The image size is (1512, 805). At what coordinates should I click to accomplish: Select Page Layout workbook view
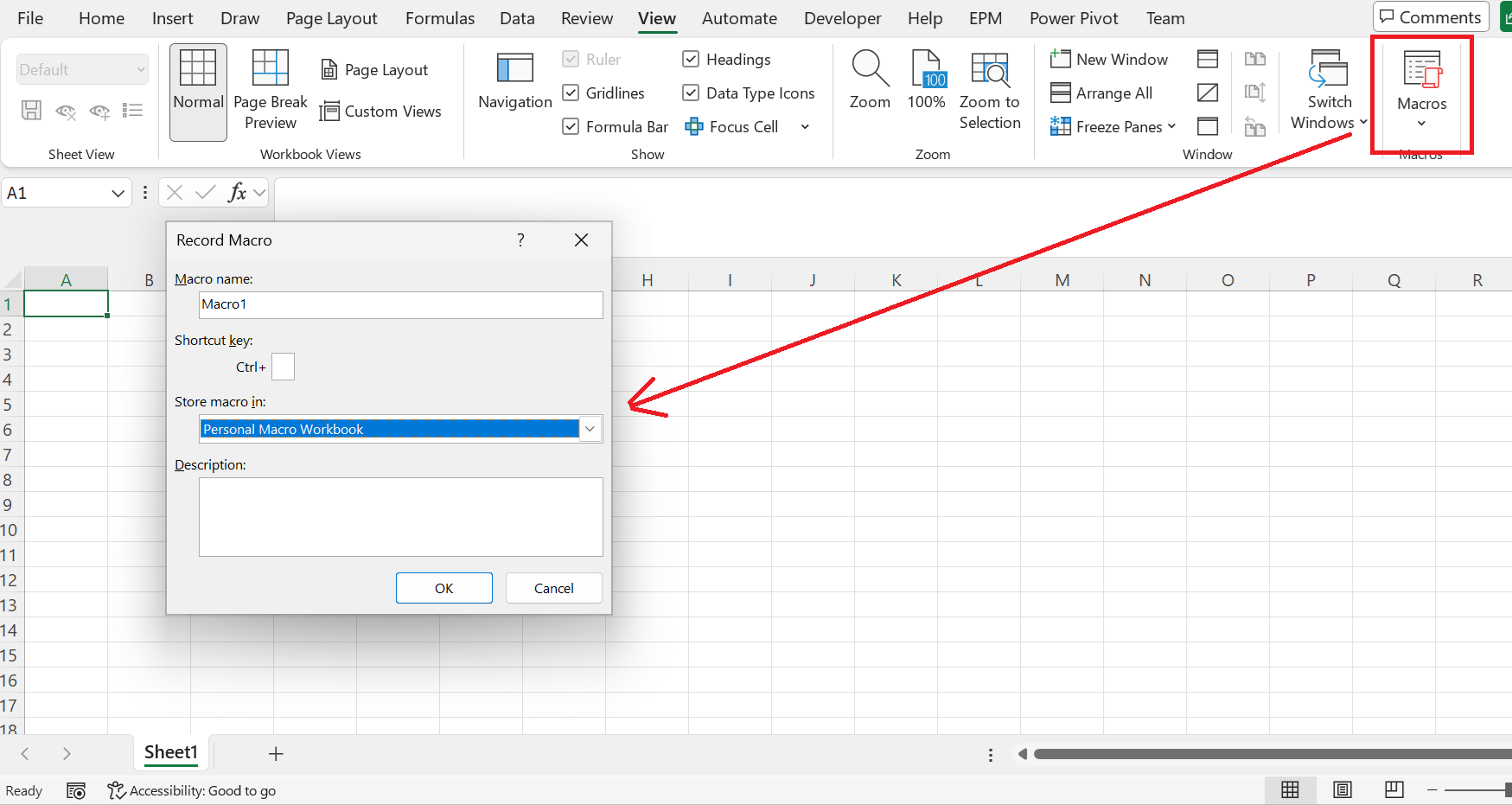coord(374,70)
